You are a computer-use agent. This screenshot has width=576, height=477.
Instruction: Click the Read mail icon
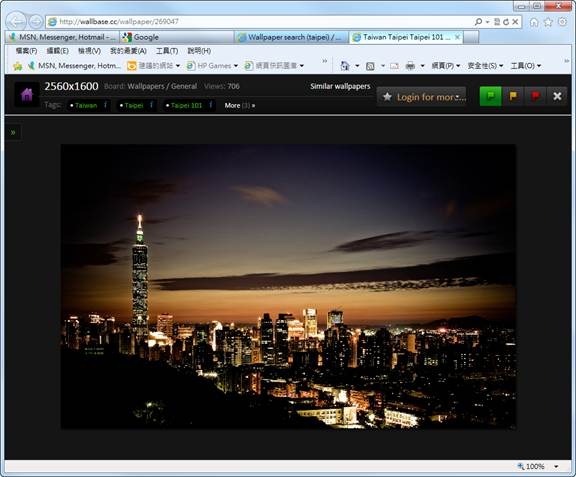[394, 66]
